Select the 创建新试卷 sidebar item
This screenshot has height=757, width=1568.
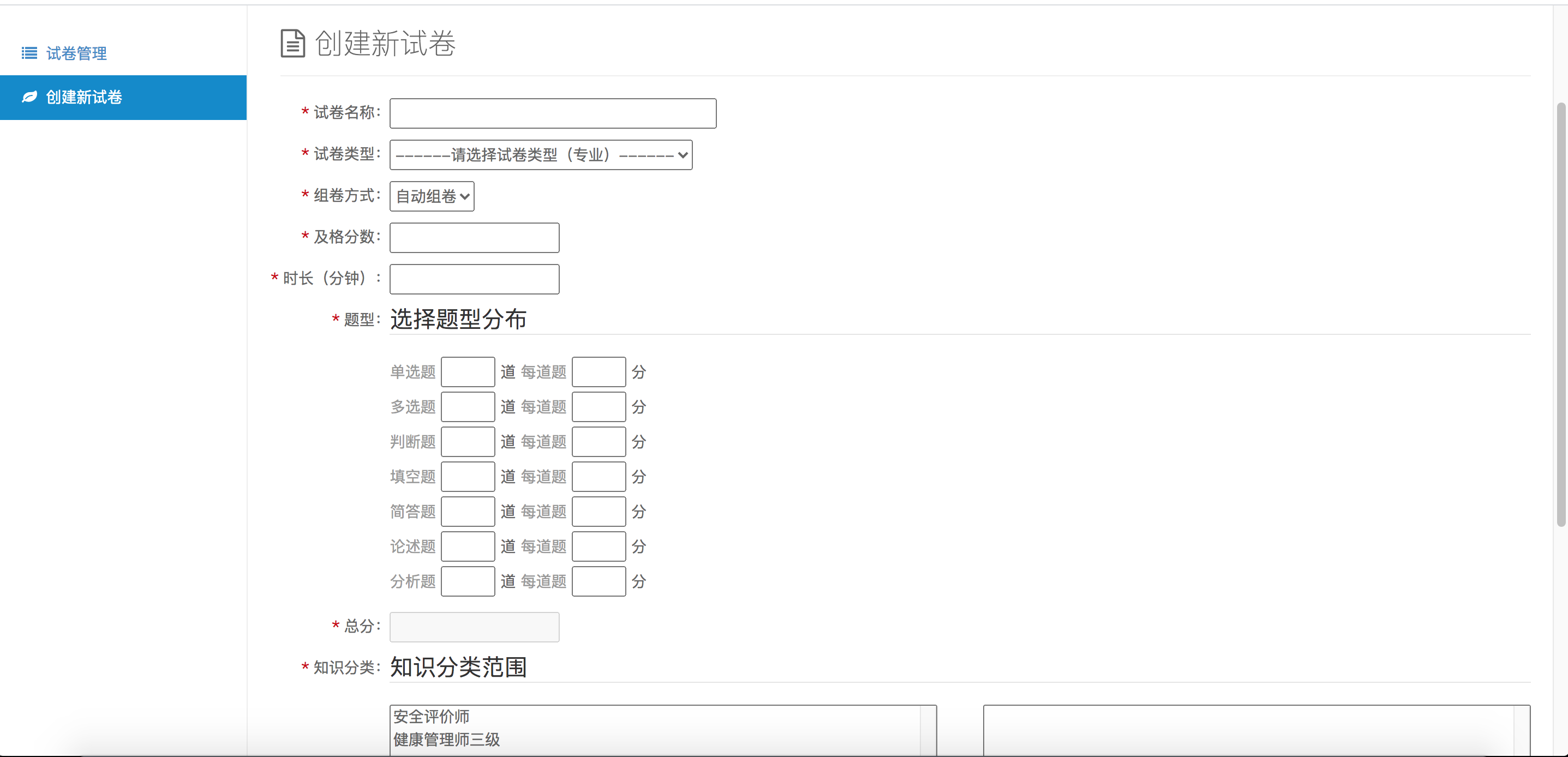(x=123, y=98)
